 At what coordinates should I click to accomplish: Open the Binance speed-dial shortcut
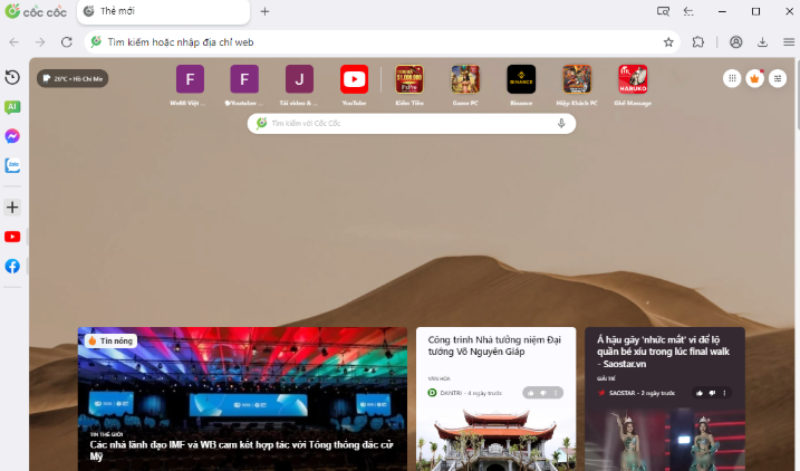(521, 84)
